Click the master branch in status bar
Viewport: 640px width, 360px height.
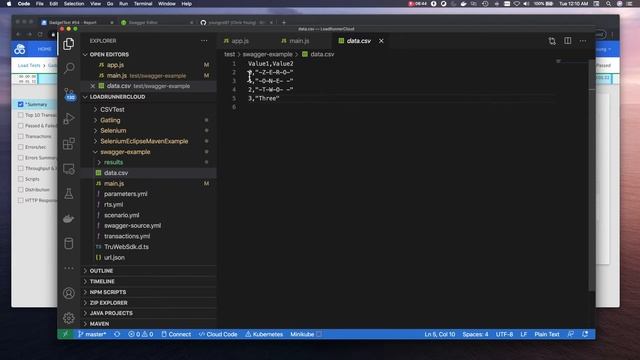[92, 334]
